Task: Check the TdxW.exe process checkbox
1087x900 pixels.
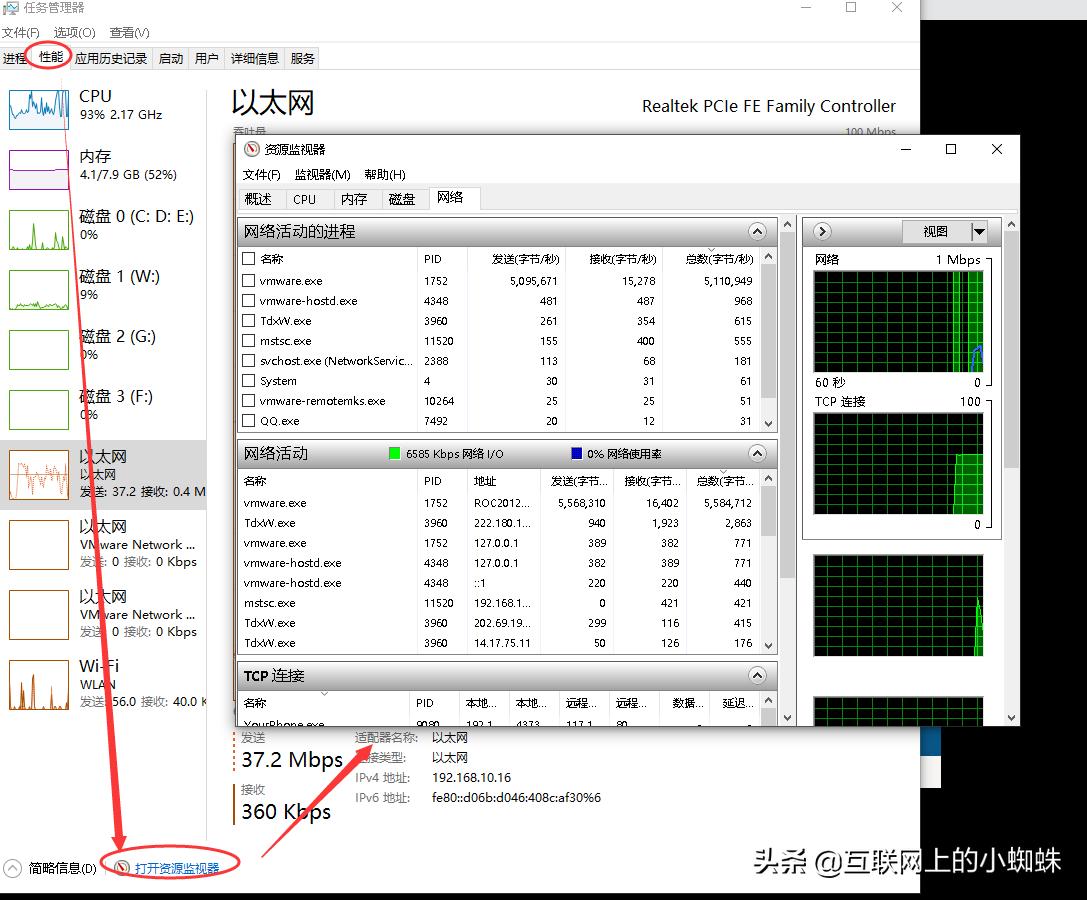Action: pos(249,321)
